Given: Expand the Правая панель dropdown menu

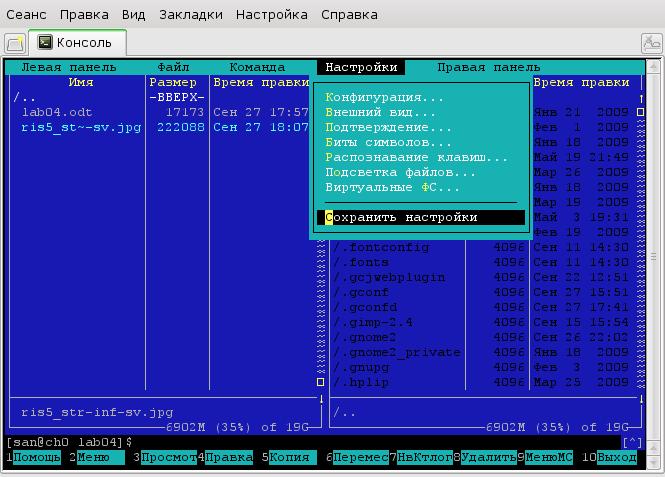Looking at the screenshot, I should (x=489, y=68).
